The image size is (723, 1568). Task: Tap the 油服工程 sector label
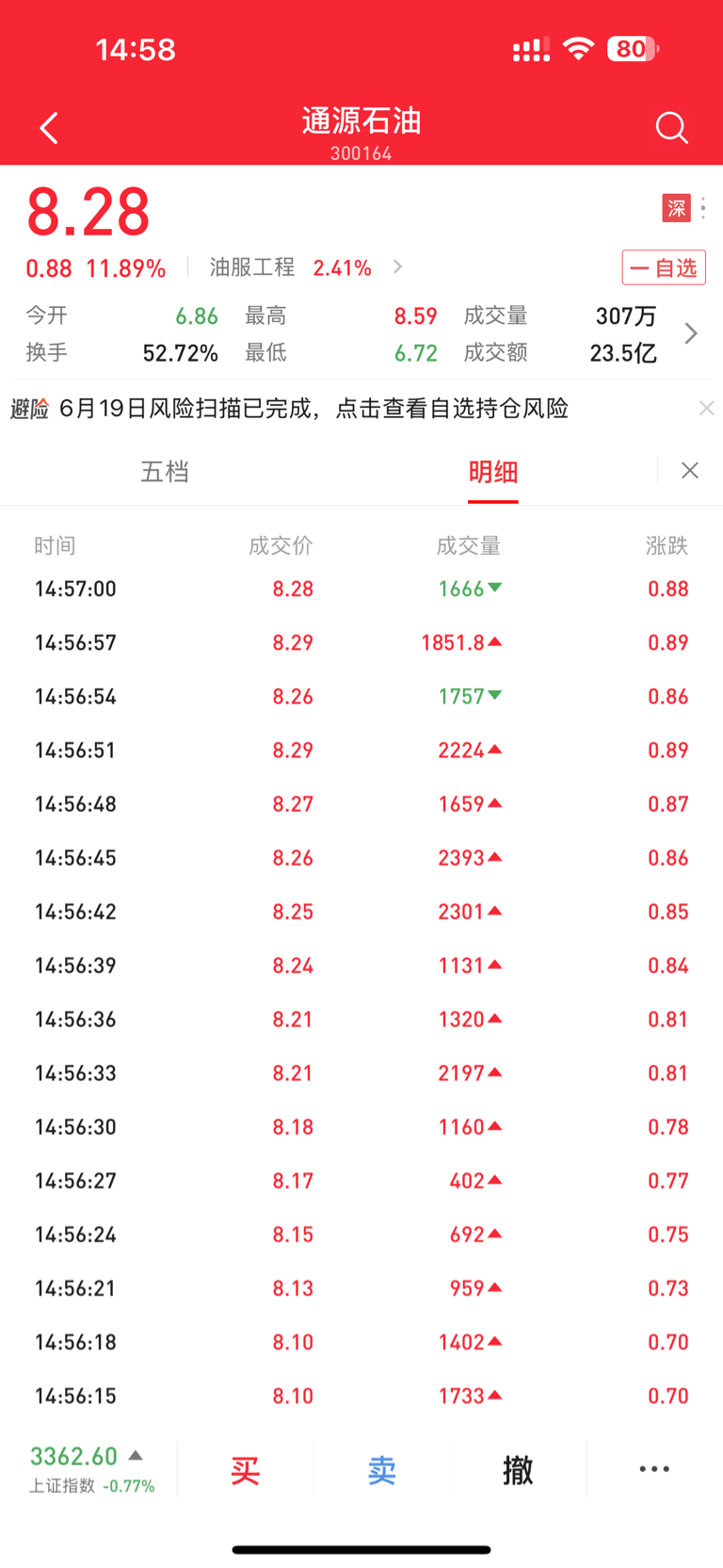point(251,267)
